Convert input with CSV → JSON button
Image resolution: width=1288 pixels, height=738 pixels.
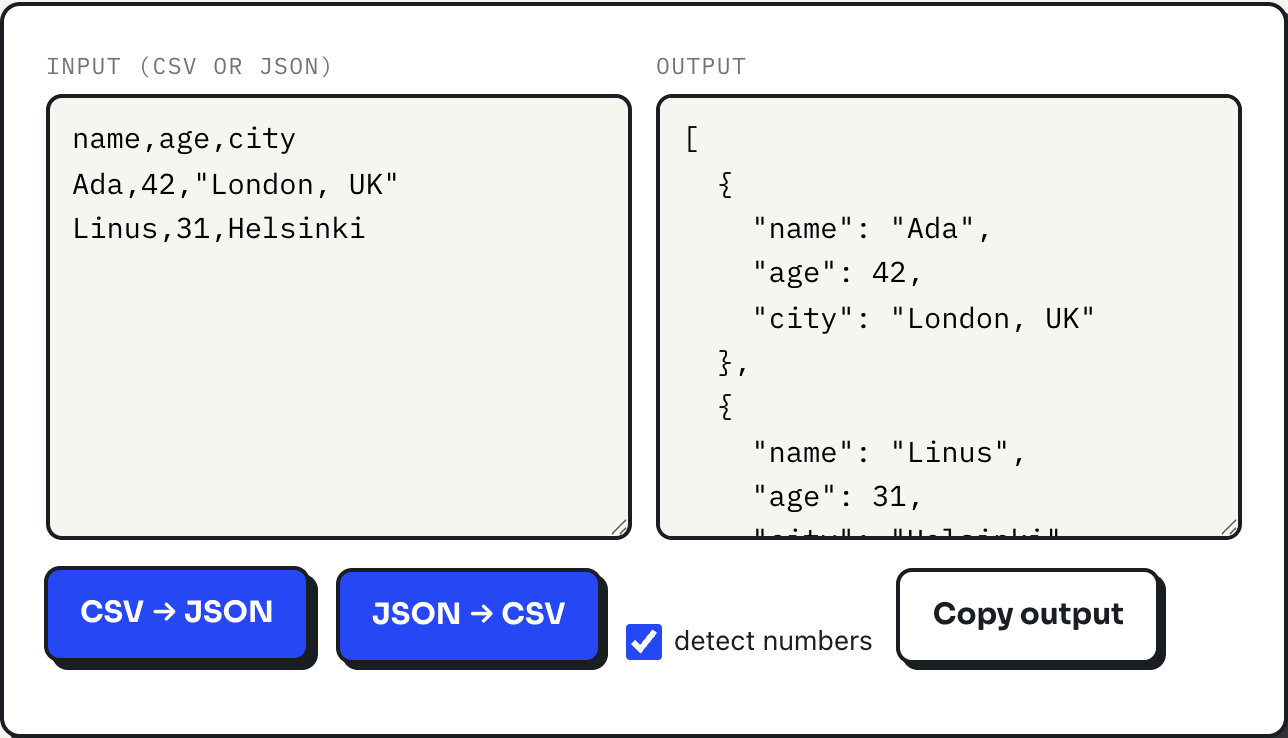177,613
